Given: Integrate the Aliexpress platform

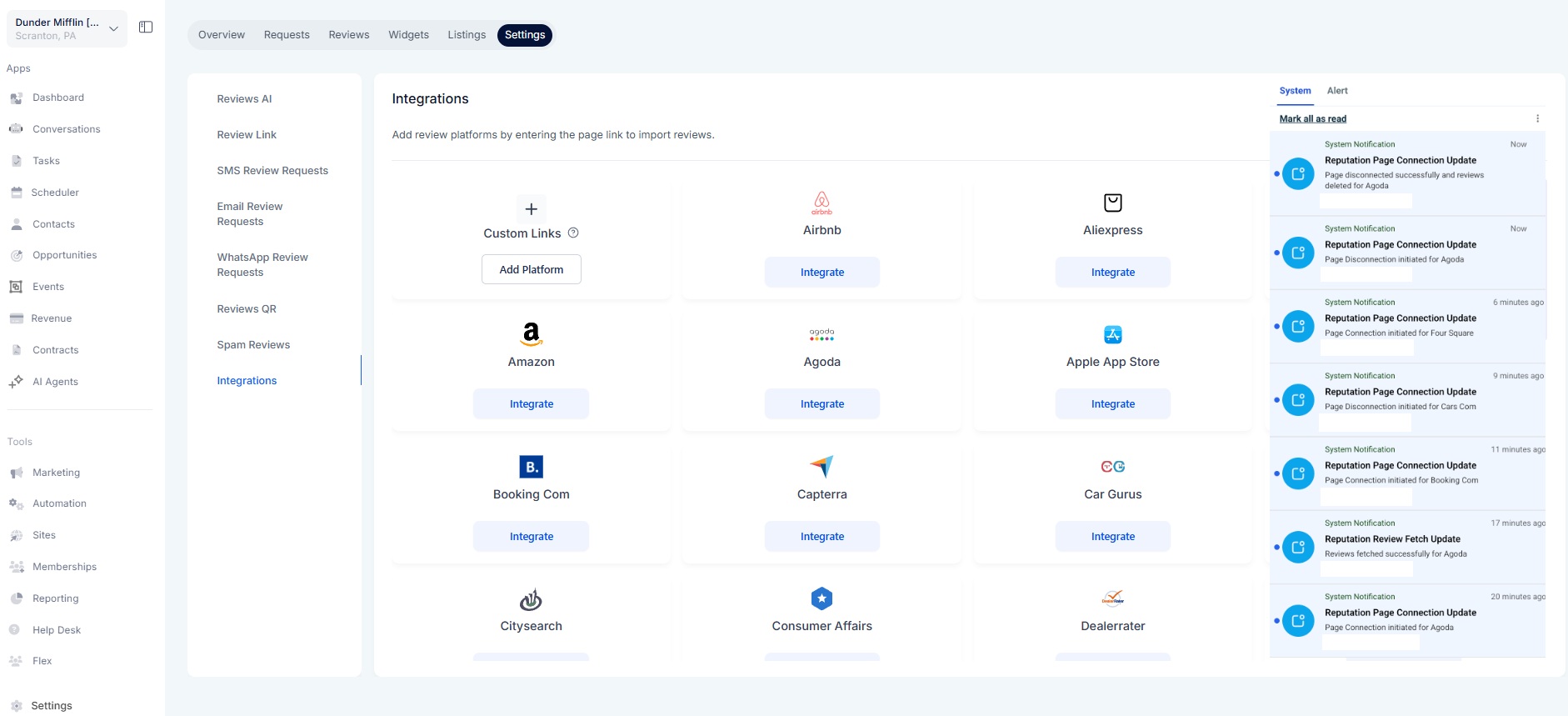Looking at the screenshot, I should tap(1113, 273).
